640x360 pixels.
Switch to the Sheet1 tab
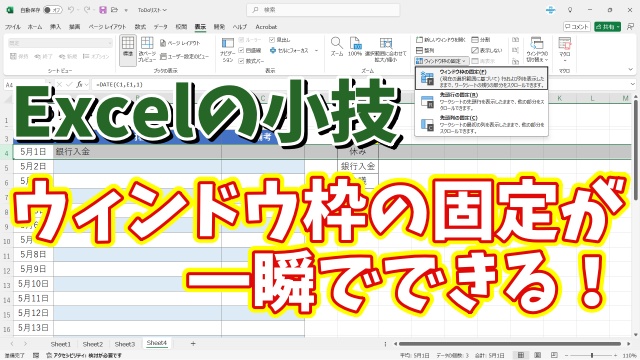pyautogui.click(x=60, y=344)
